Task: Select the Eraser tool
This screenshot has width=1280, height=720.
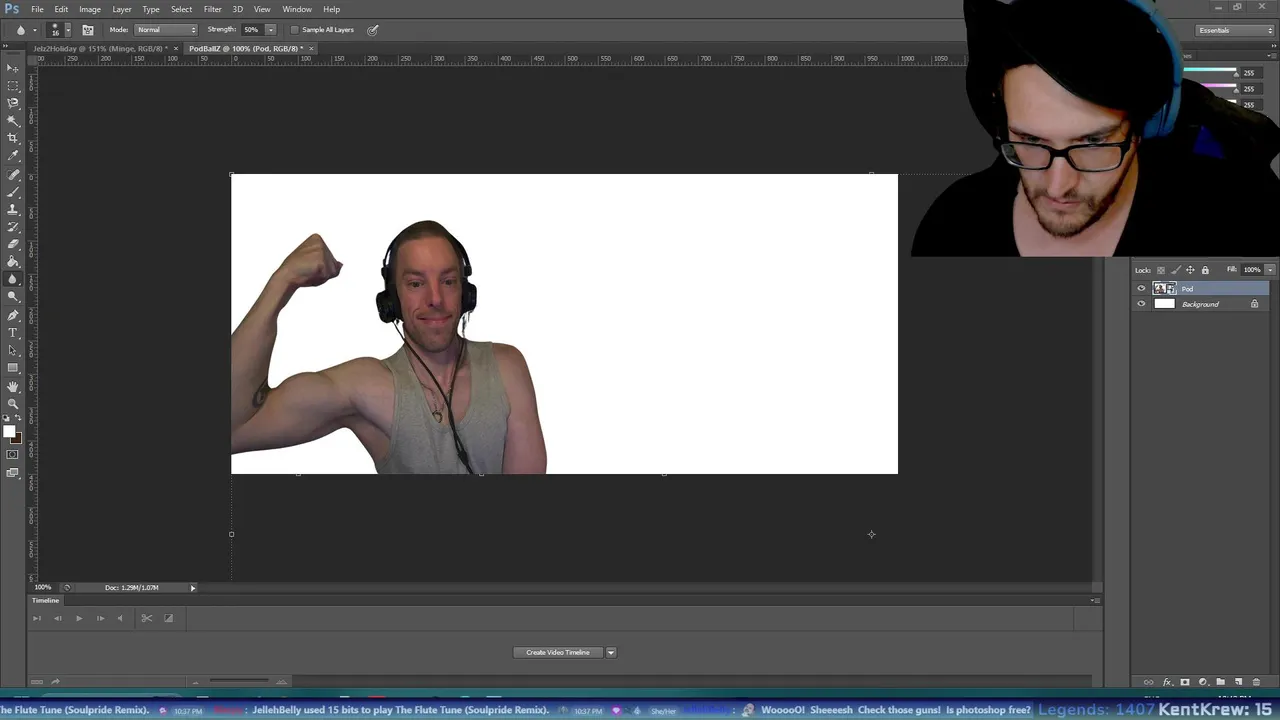Action: pyautogui.click(x=13, y=244)
